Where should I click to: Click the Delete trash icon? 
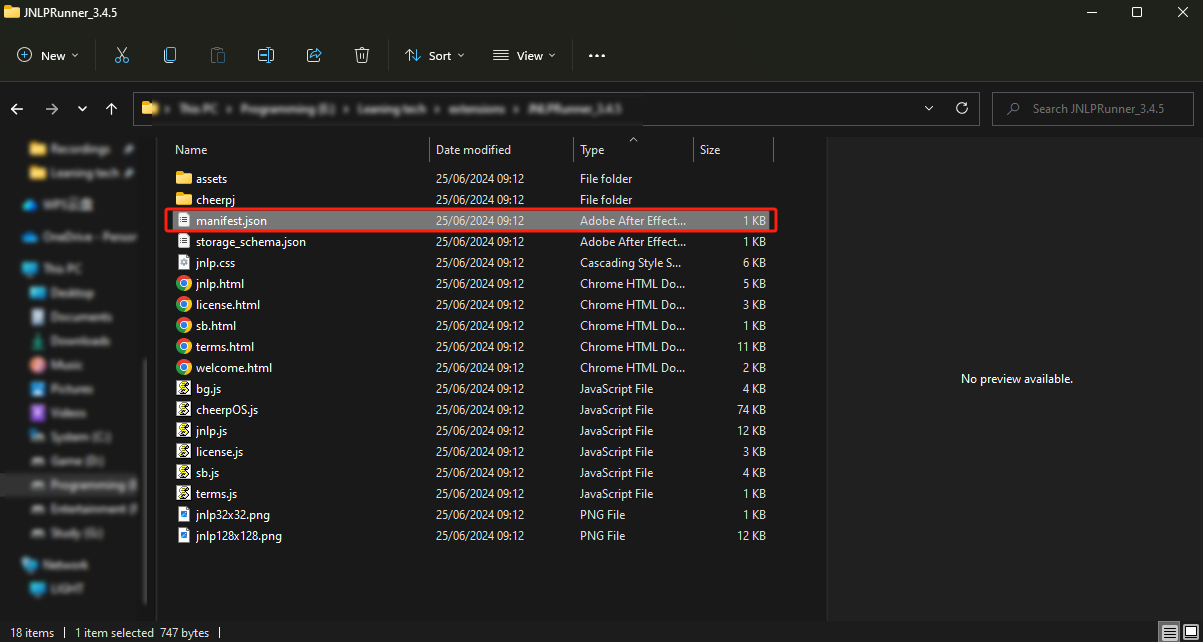[x=362, y=56]
